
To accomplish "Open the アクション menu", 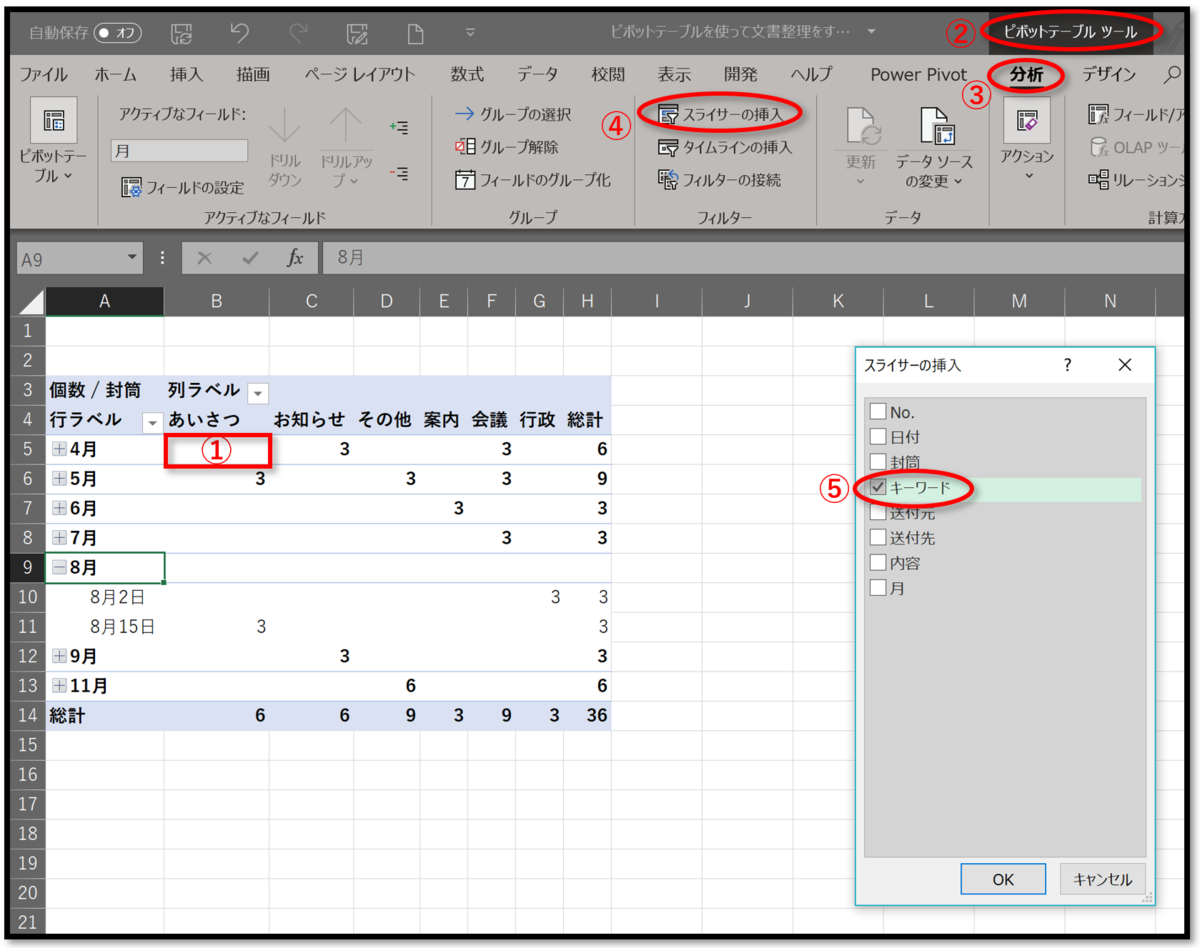I will point(1026,140).
